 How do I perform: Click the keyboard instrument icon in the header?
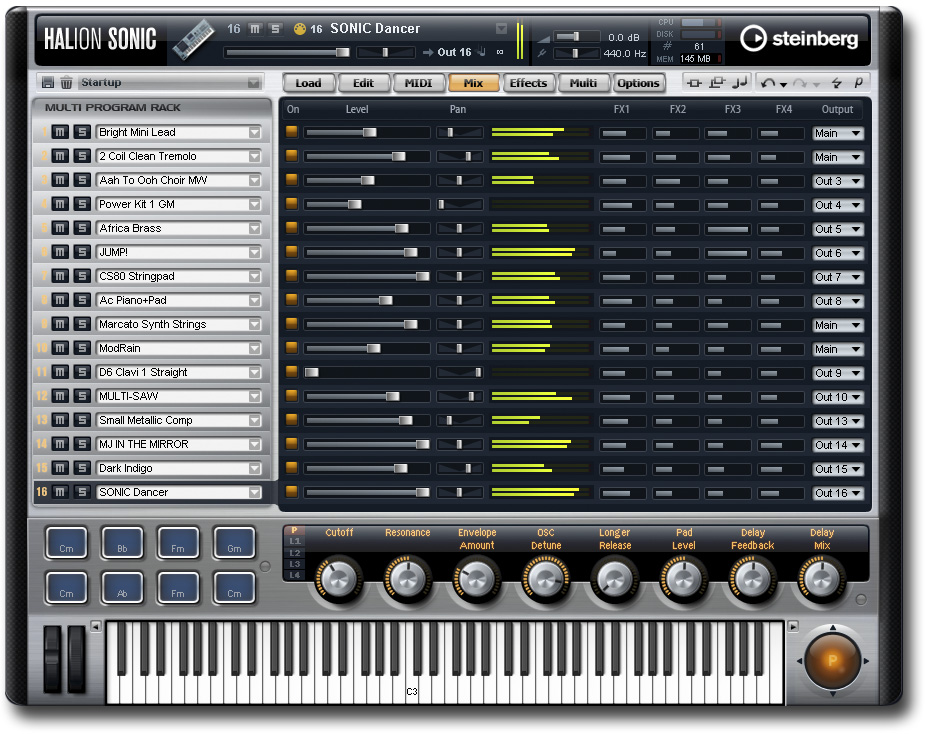(x=194, y=40)
